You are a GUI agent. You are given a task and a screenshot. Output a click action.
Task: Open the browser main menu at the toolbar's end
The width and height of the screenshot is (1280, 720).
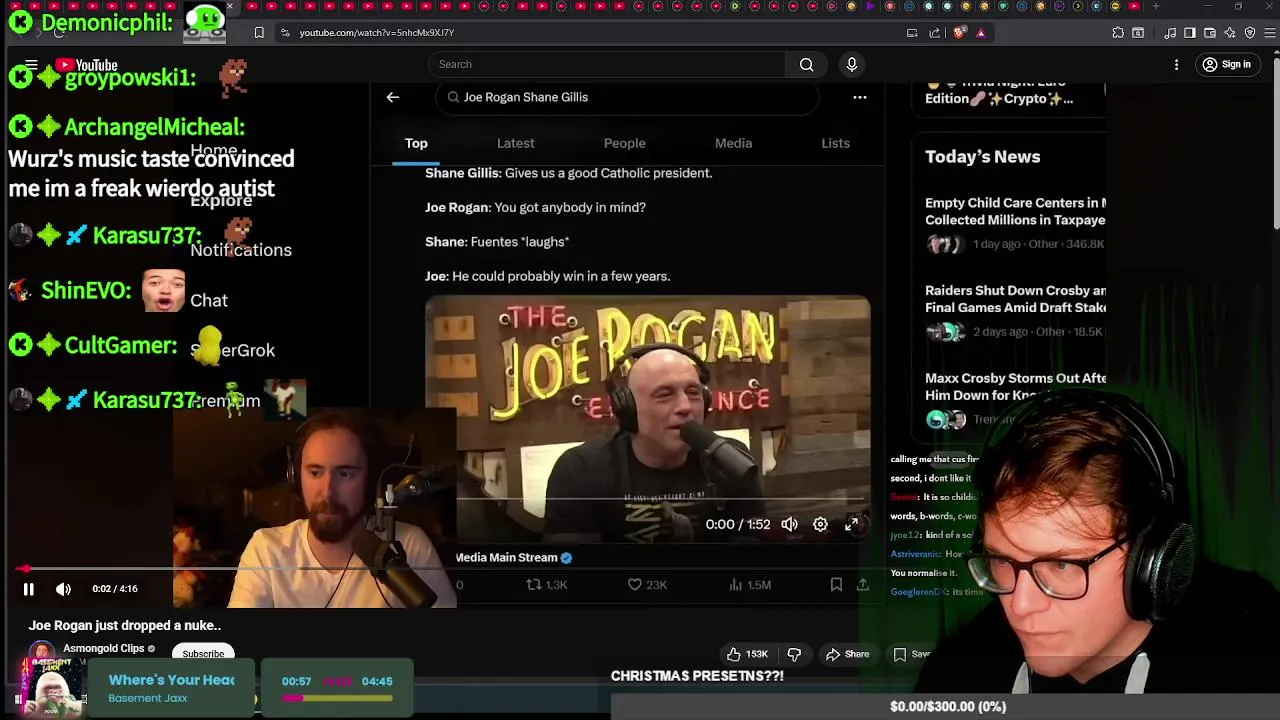1270,33
